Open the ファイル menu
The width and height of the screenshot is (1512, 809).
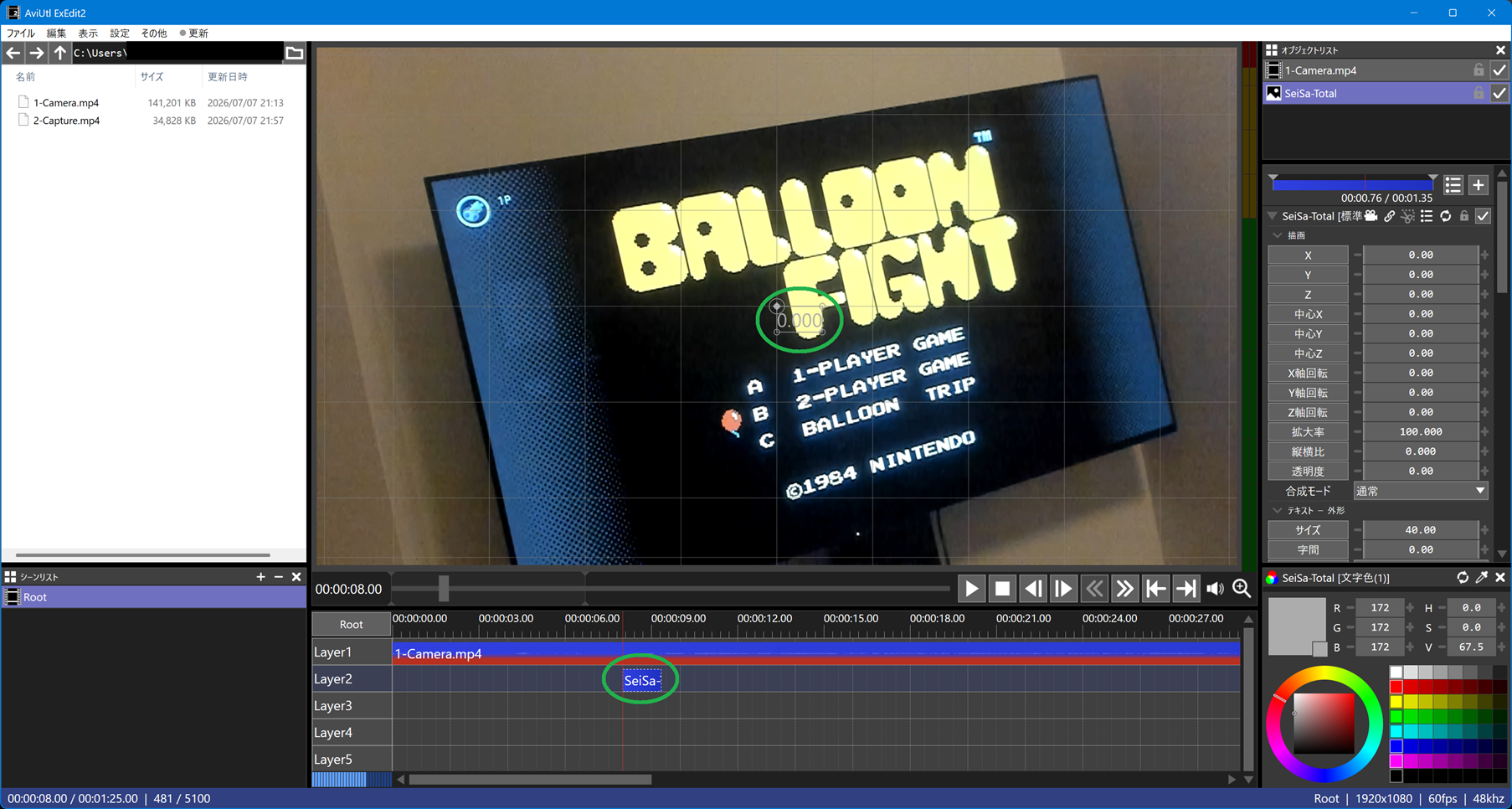coord(21,33)
